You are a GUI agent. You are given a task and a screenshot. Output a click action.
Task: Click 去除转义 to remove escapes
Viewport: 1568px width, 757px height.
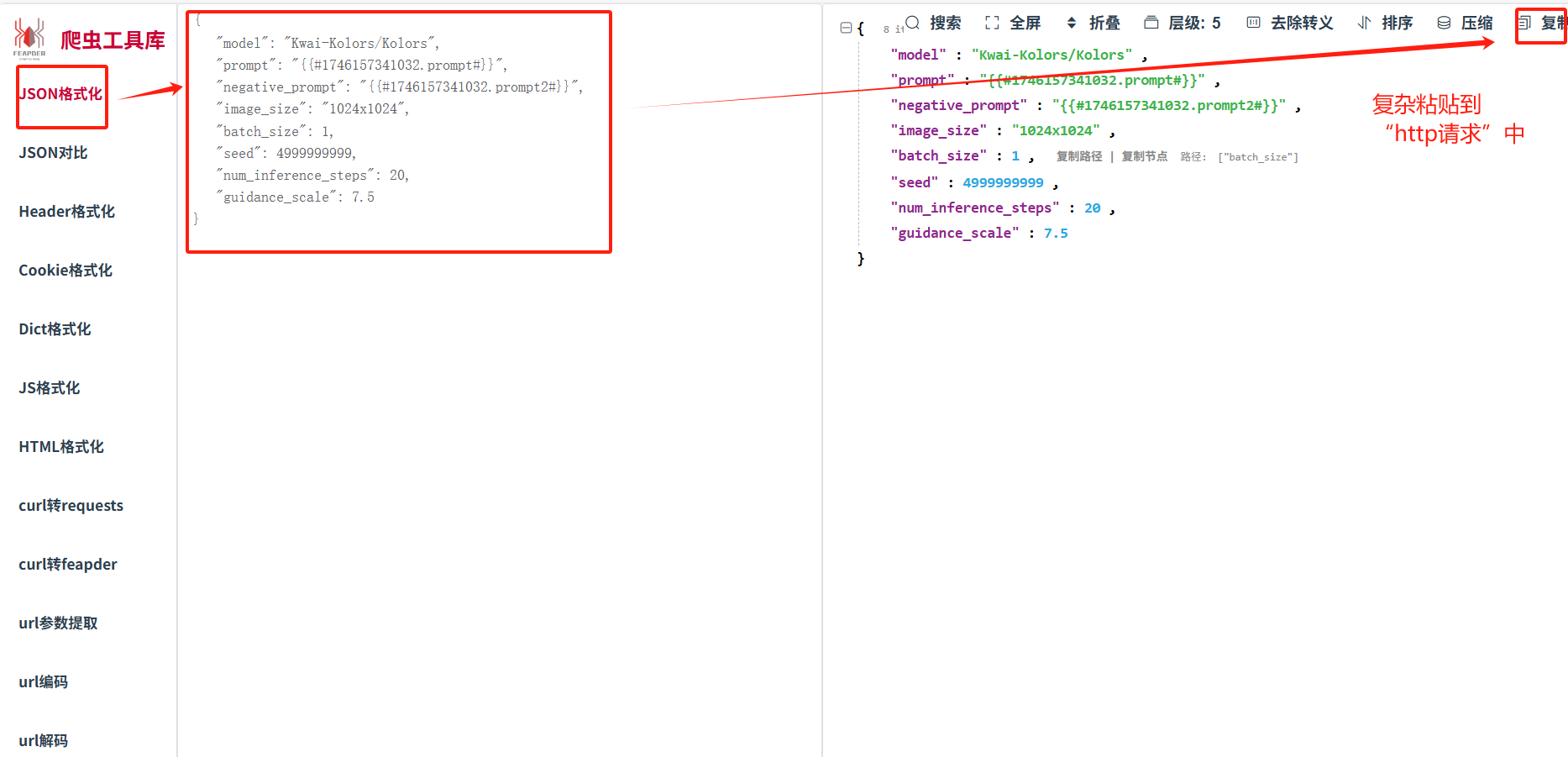[1290, 23]
